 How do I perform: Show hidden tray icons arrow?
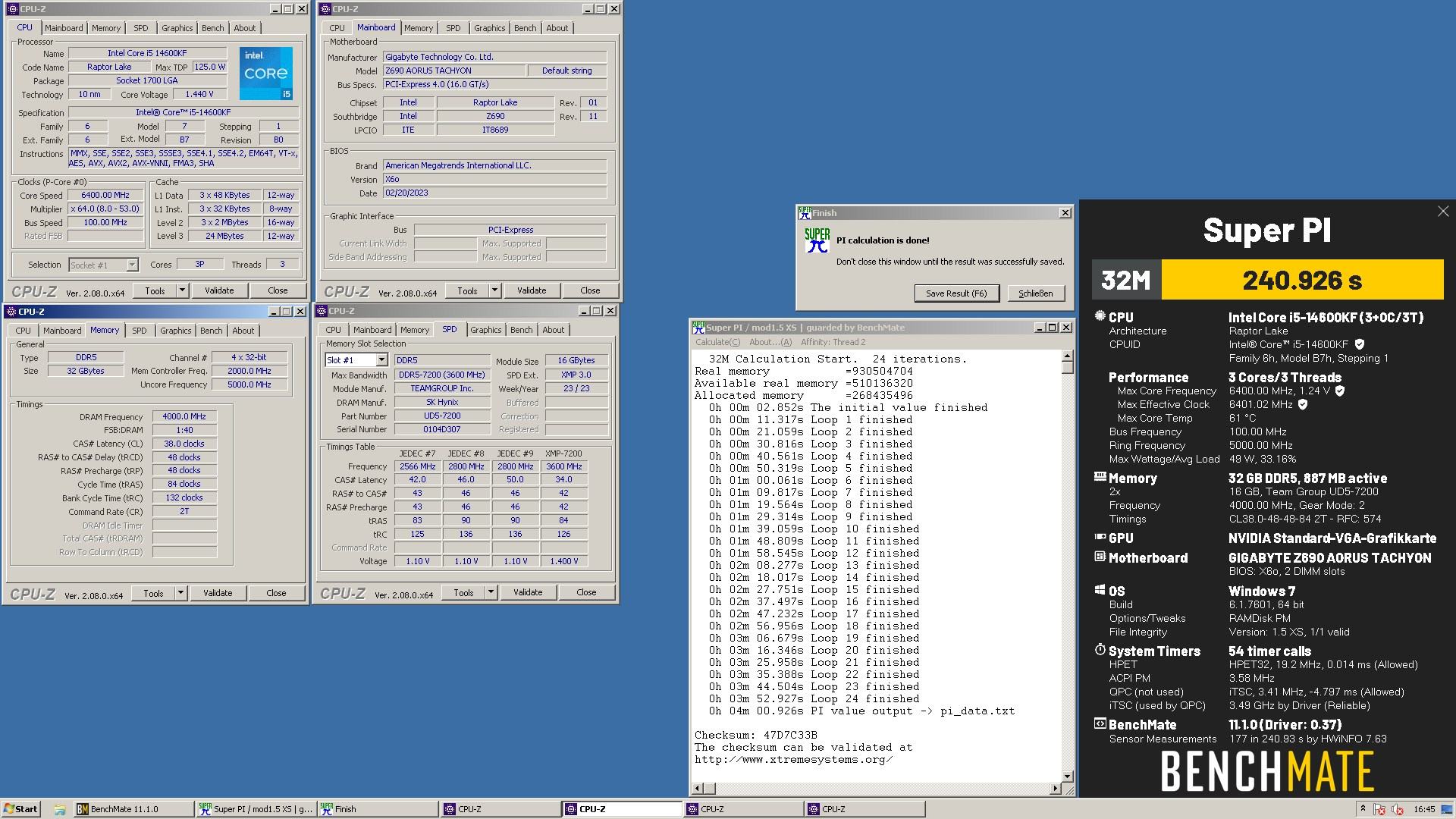pos(1363,809)
